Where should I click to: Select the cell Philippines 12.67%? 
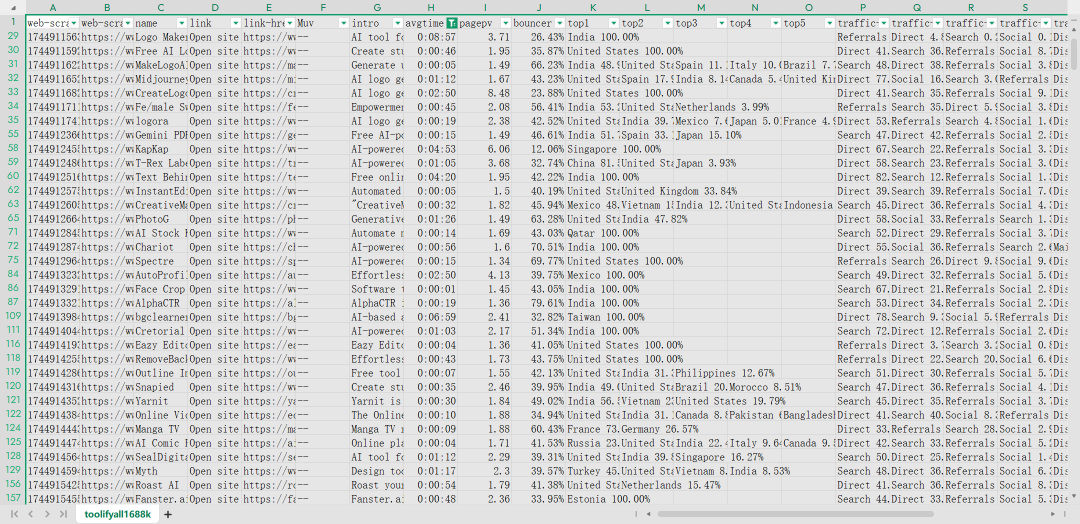[700, 373]
